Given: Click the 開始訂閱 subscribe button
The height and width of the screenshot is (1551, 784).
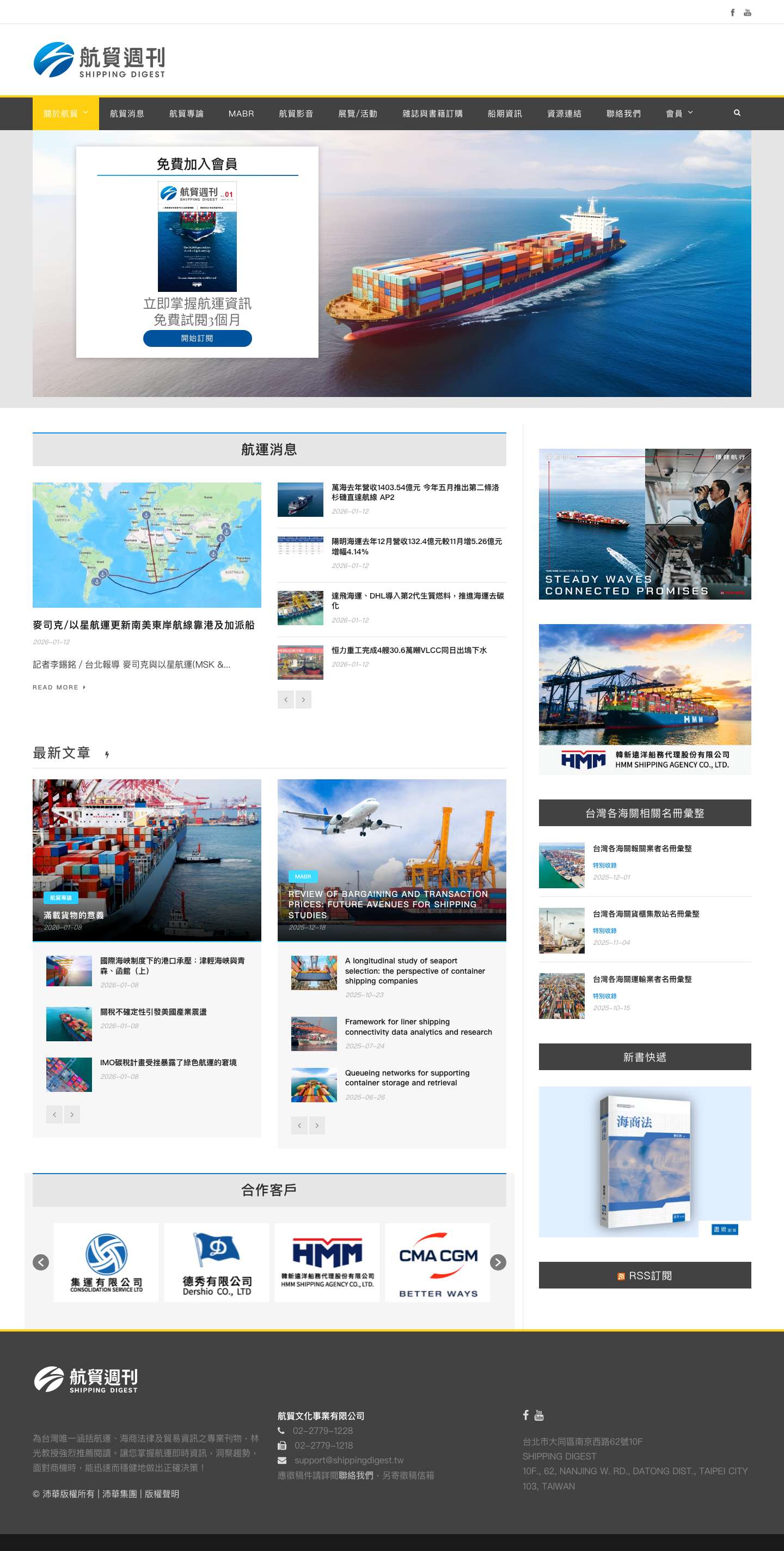Looking at the screenshot, I should coord(197,338).
